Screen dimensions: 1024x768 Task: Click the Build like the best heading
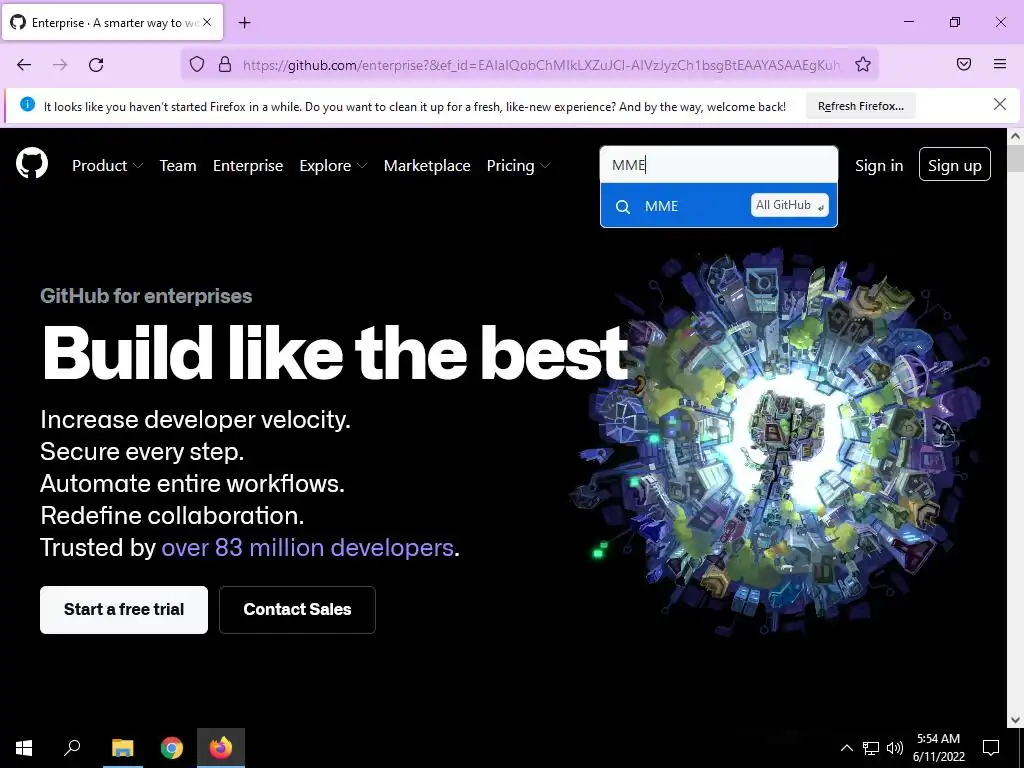coord(336,353)
